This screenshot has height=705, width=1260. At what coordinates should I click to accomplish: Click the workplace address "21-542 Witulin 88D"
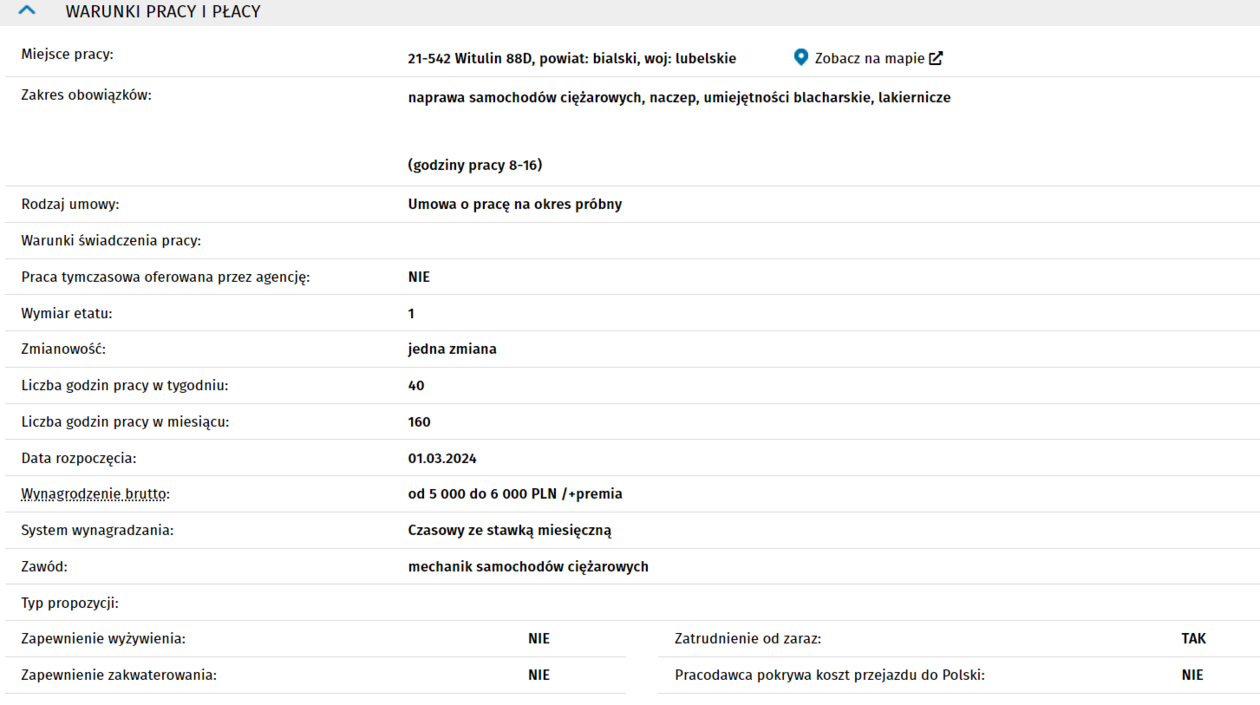(470, 59)
